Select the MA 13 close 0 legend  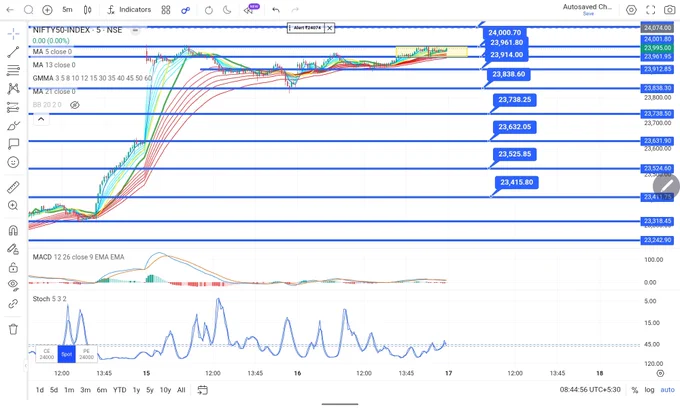click(54, 65)
